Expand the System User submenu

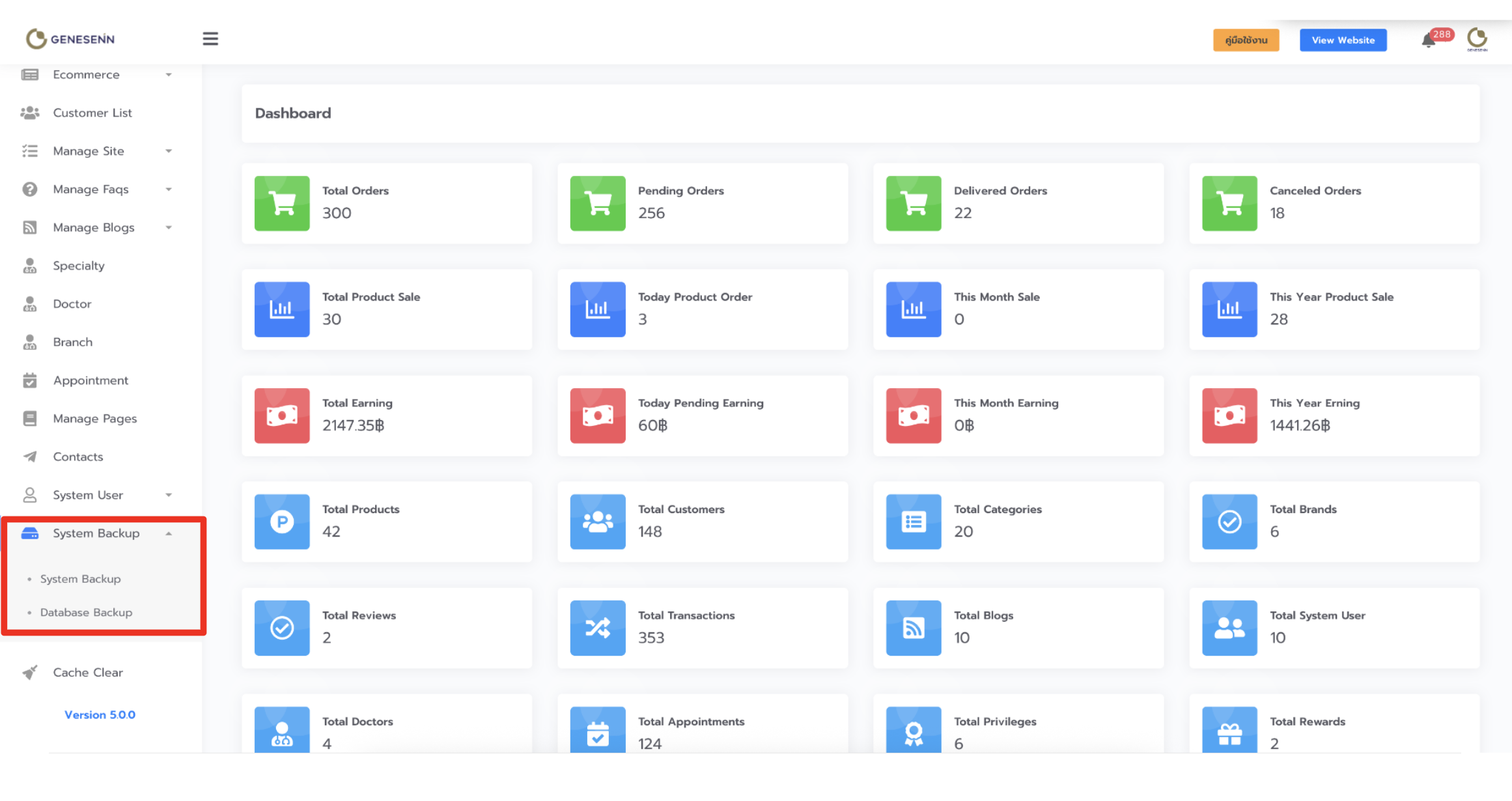(98, 495)
